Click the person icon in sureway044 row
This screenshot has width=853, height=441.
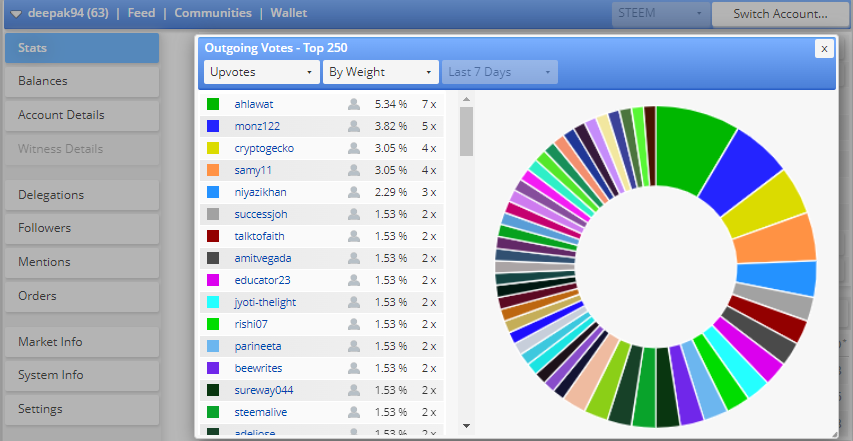[354, 390]
